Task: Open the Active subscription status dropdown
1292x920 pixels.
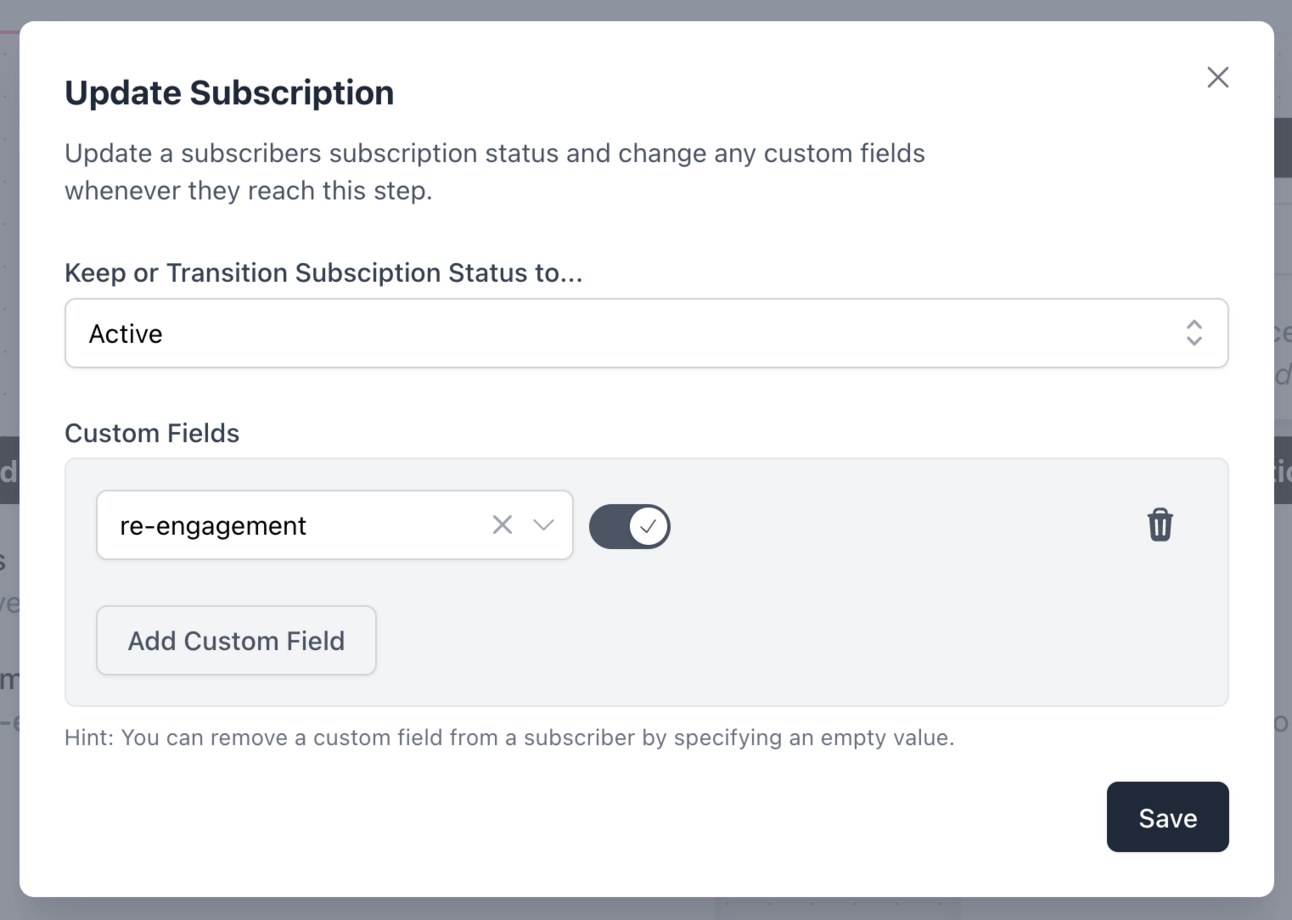Action: 646,333
